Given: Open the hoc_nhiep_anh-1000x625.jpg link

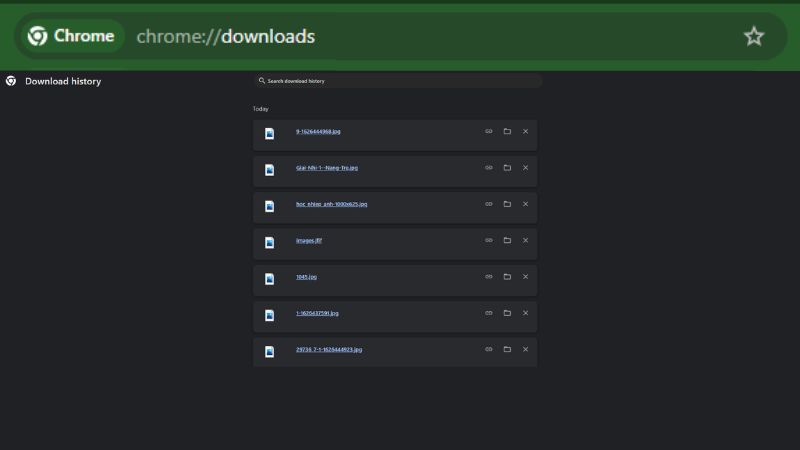Looking at the screenshot, I should tap(331, 204).
